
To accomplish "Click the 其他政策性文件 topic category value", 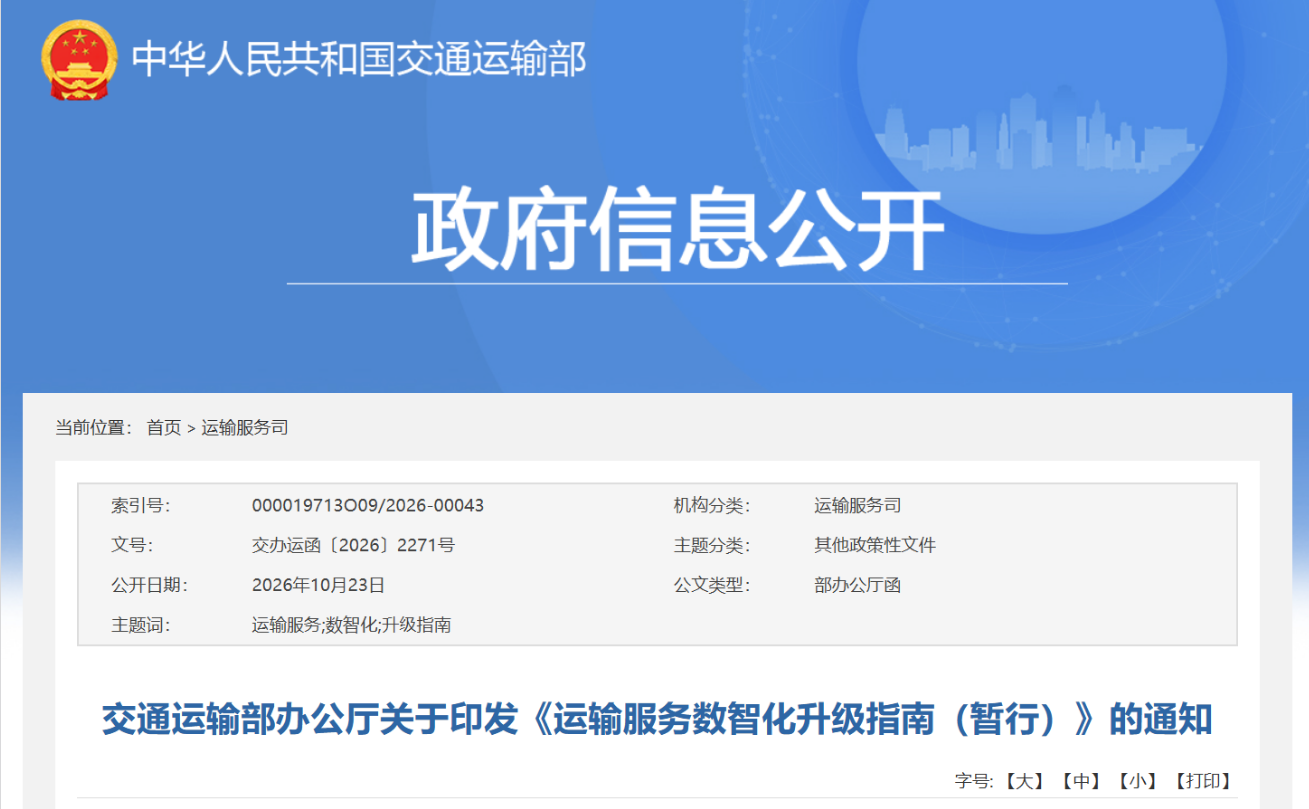I will 875,546.
